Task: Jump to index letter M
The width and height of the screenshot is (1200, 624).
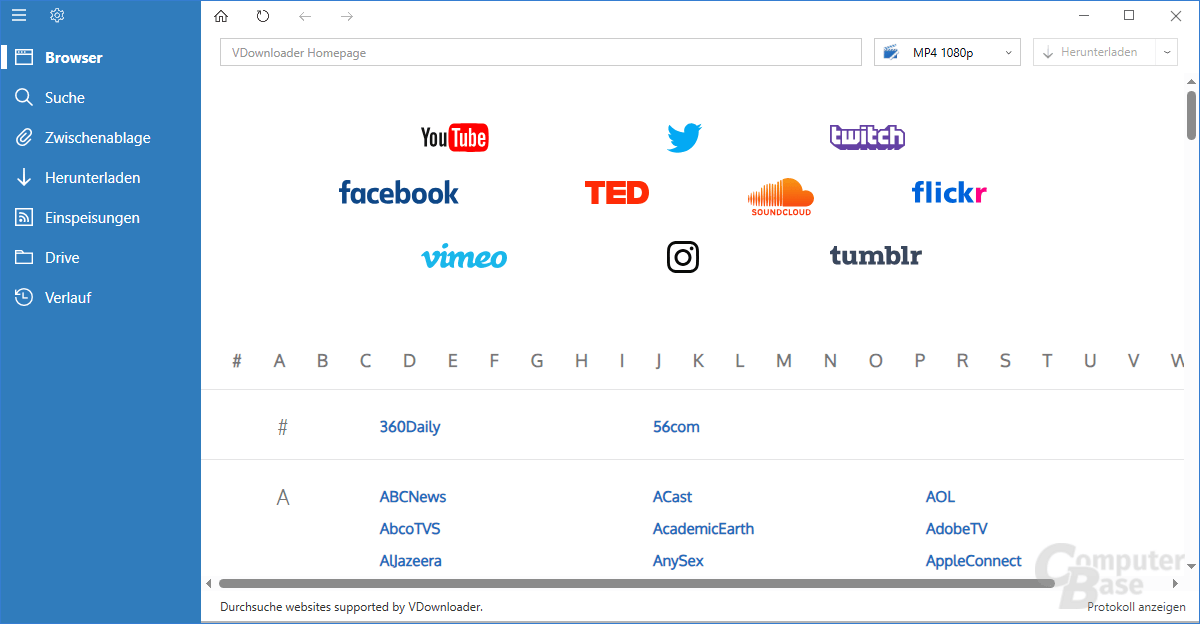Action: pyautogui.click(x=784, y=361)
